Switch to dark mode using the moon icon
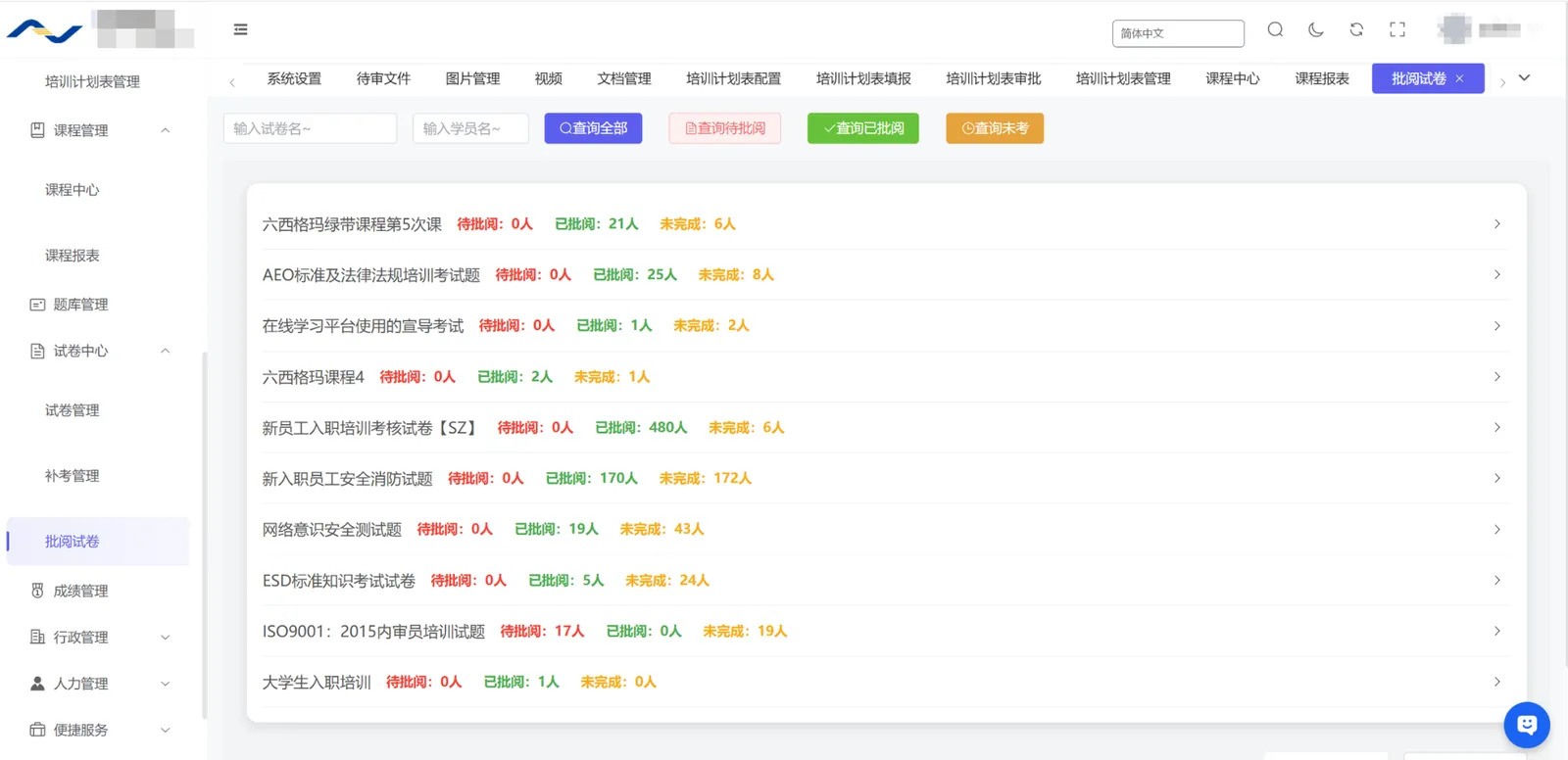Screen dimensions: 1568x760 pyautogui.click(x=1316, y=29)
